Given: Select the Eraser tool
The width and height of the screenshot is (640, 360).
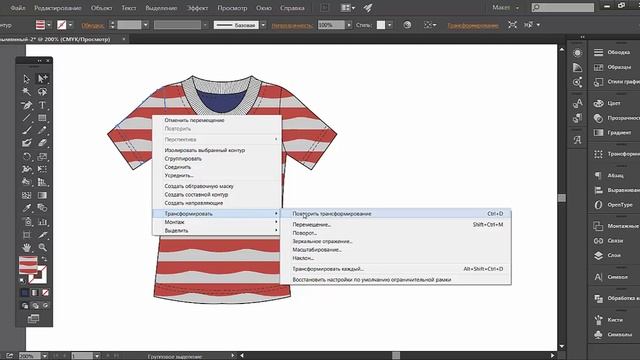Looking at the screenshot, I should [42, 143].
